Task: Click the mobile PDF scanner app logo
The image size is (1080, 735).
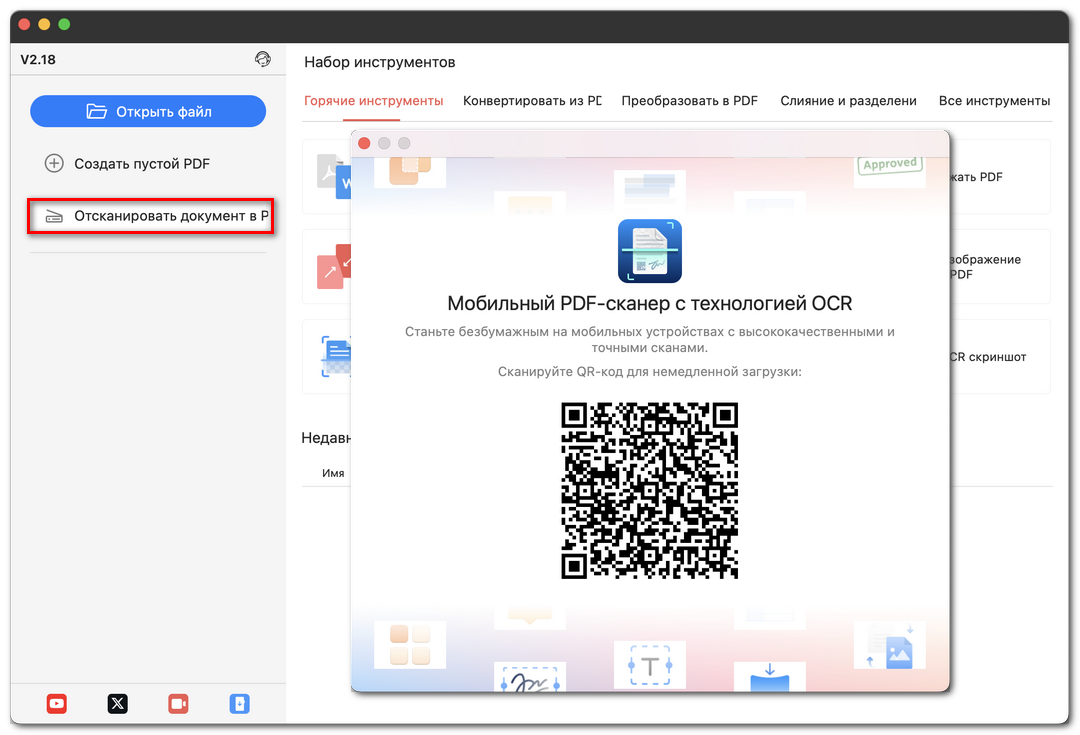Action: point(650,250)
